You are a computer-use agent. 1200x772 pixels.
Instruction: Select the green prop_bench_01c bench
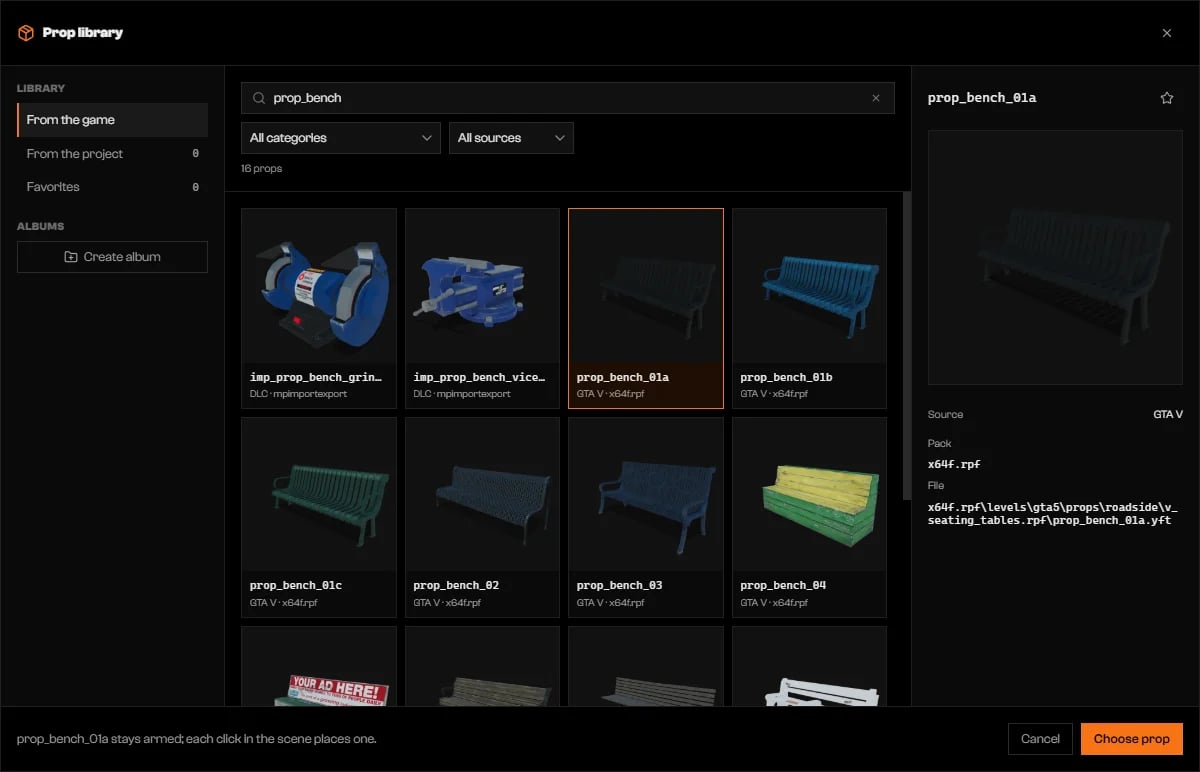point(319,517)
